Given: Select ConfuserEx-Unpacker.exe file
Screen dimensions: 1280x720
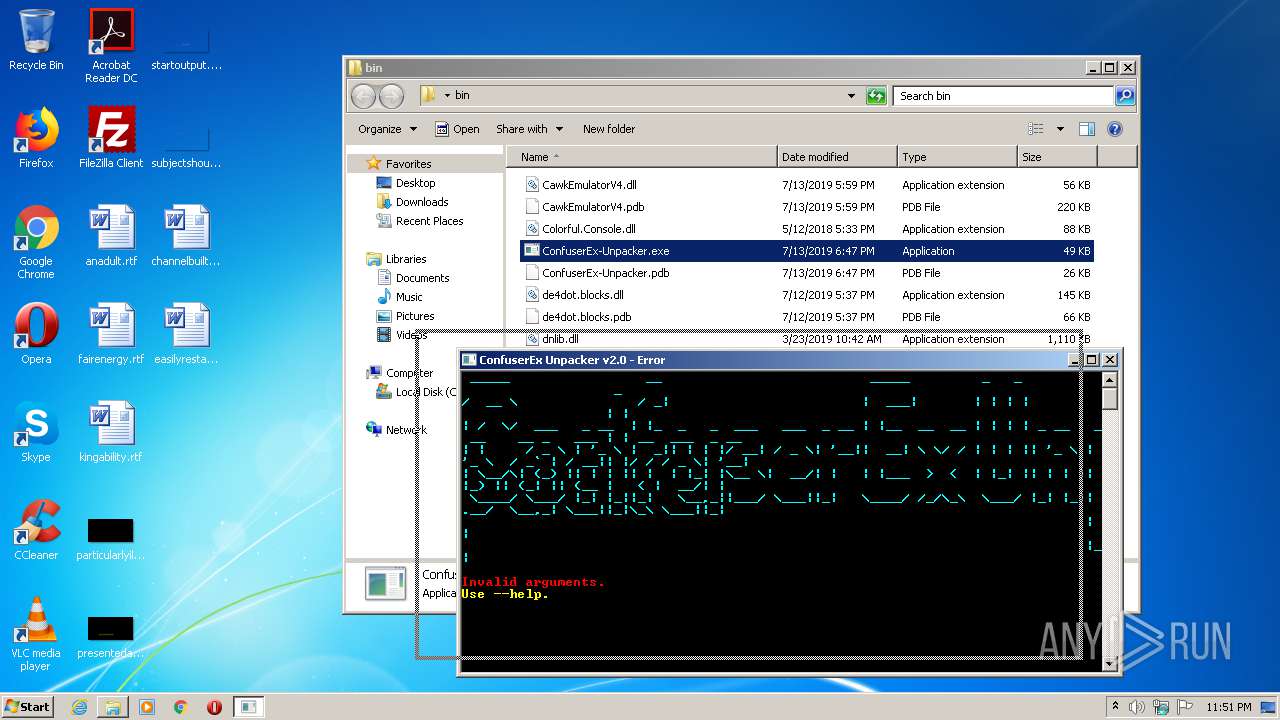Looking at the screenshot, I should pos(807,251).
